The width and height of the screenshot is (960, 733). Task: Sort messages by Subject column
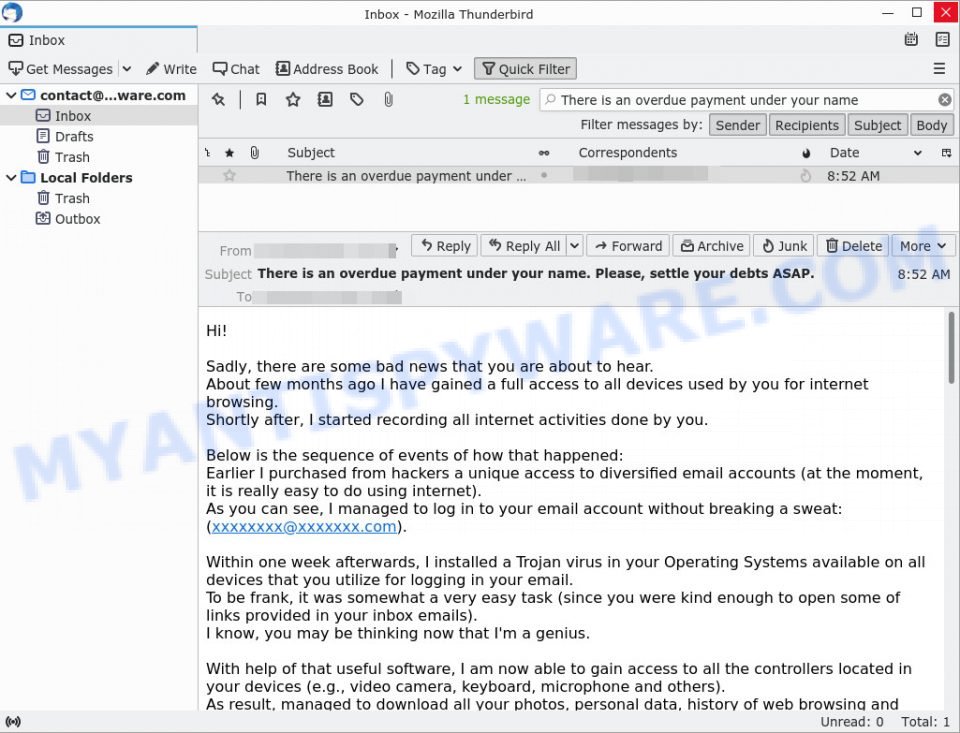pos(311,152)
